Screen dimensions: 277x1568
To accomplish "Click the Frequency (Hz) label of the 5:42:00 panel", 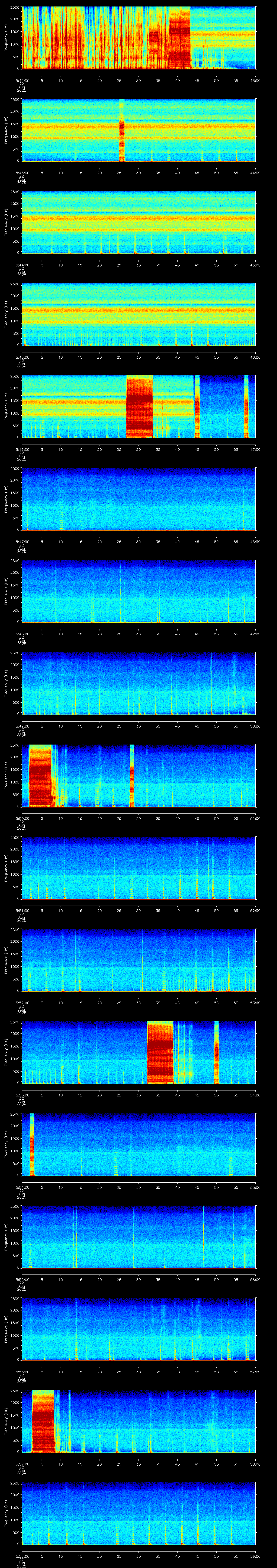I will pos(6,38).
